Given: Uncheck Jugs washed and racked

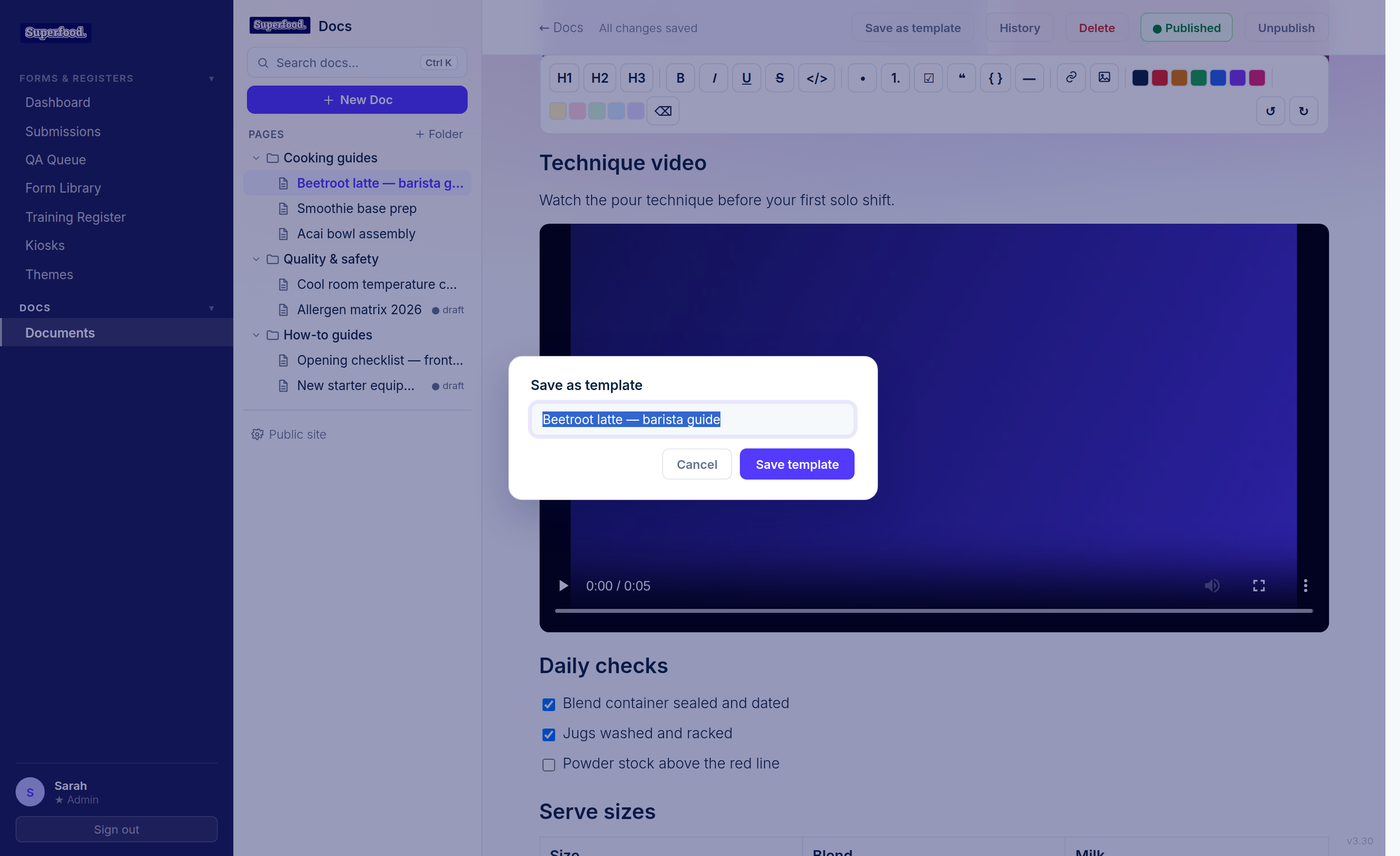Looking at the screenshot, I should pos(549,734).
